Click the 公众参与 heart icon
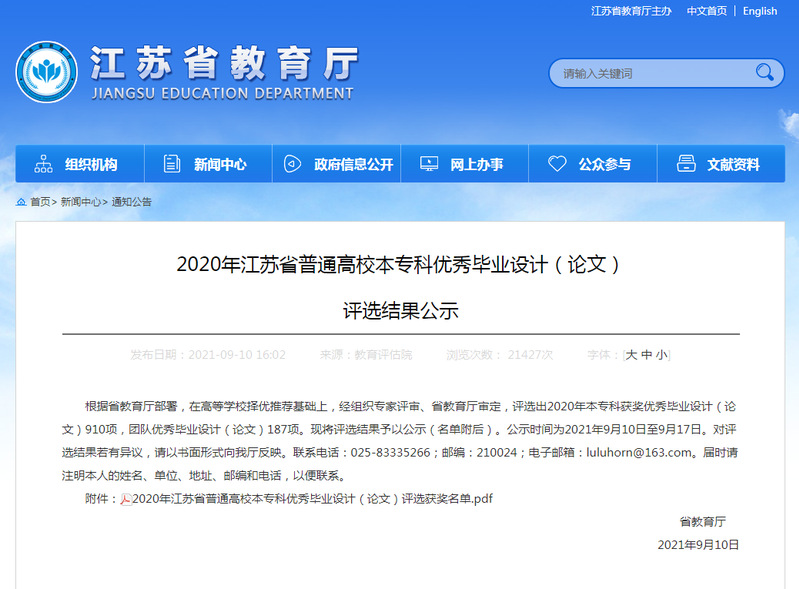The image size is (799, 589). pos(556,164)
